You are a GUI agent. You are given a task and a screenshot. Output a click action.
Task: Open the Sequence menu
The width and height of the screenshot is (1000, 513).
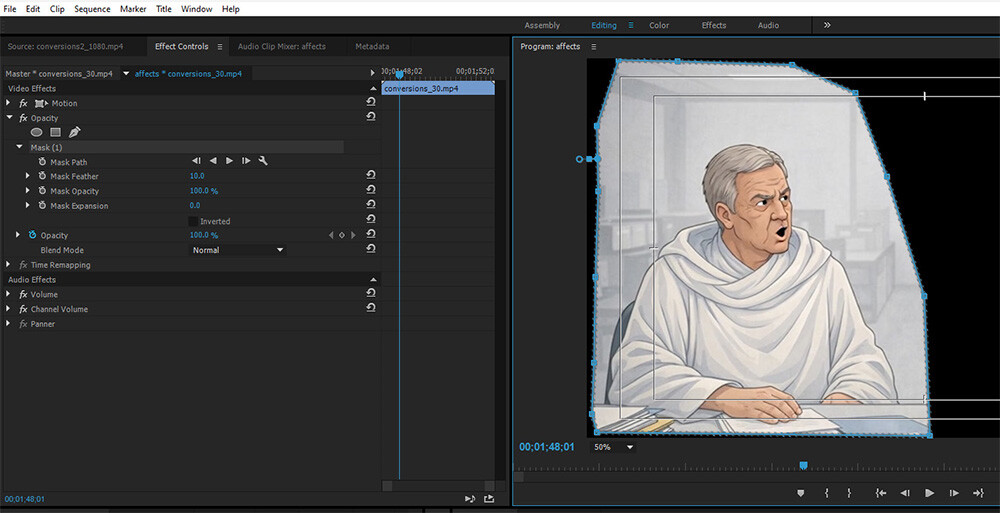tap(92, 9)
